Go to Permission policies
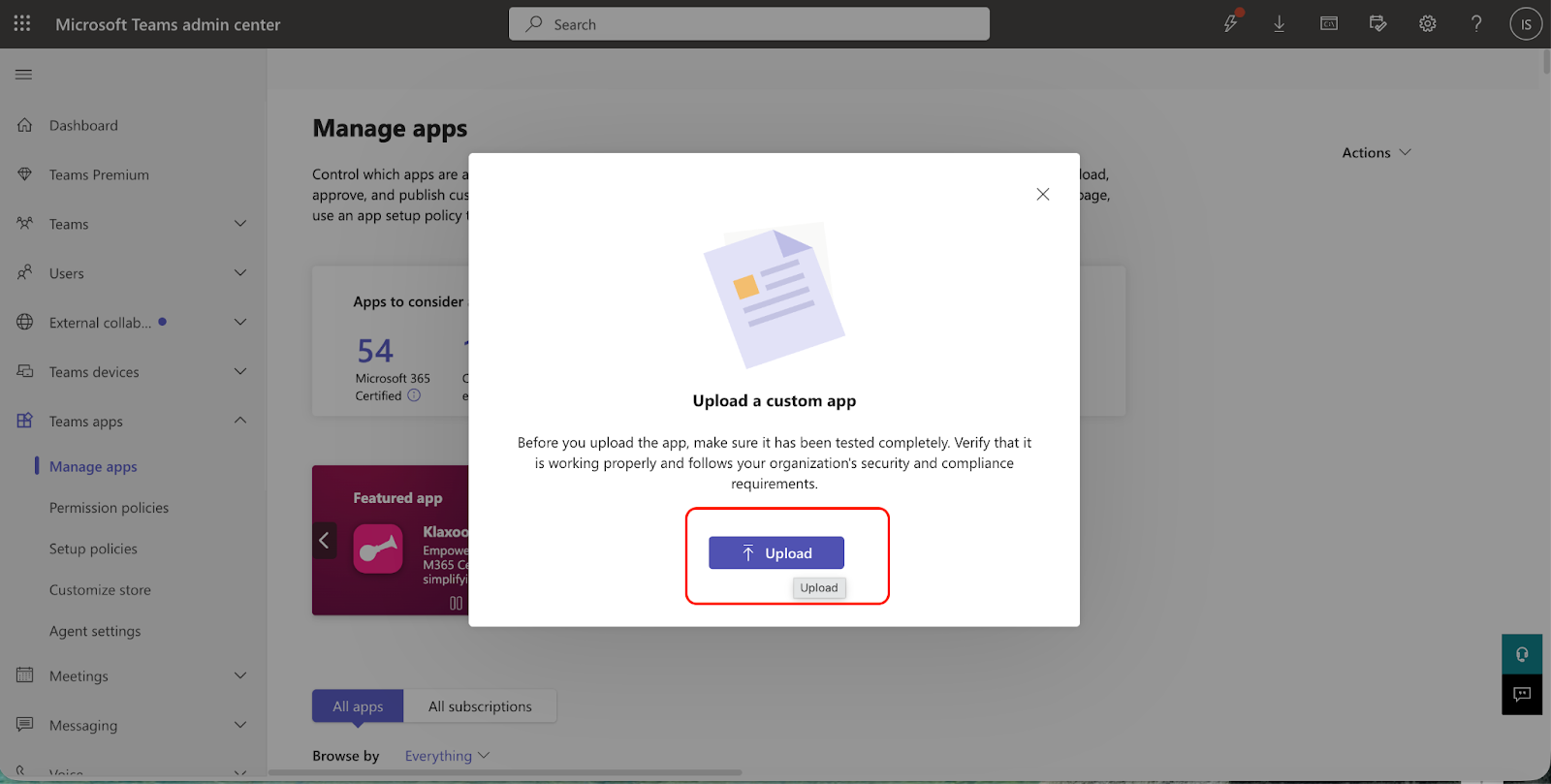The width and height of the screenshot is (1551, 784). pyautogui.click(x=109, y=508)
